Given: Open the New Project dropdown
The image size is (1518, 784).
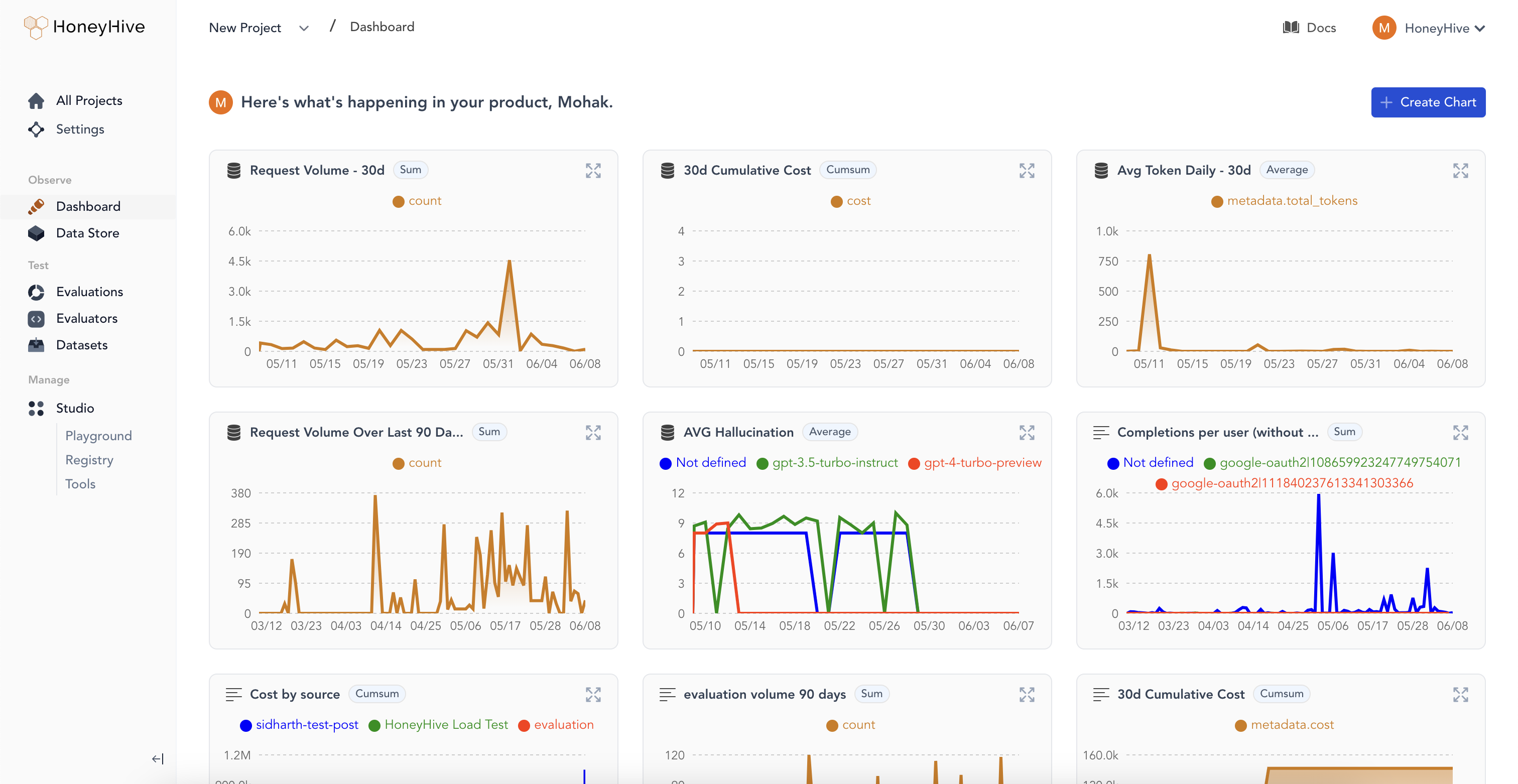Looking at the screenshot, I should tap(304, 28).
